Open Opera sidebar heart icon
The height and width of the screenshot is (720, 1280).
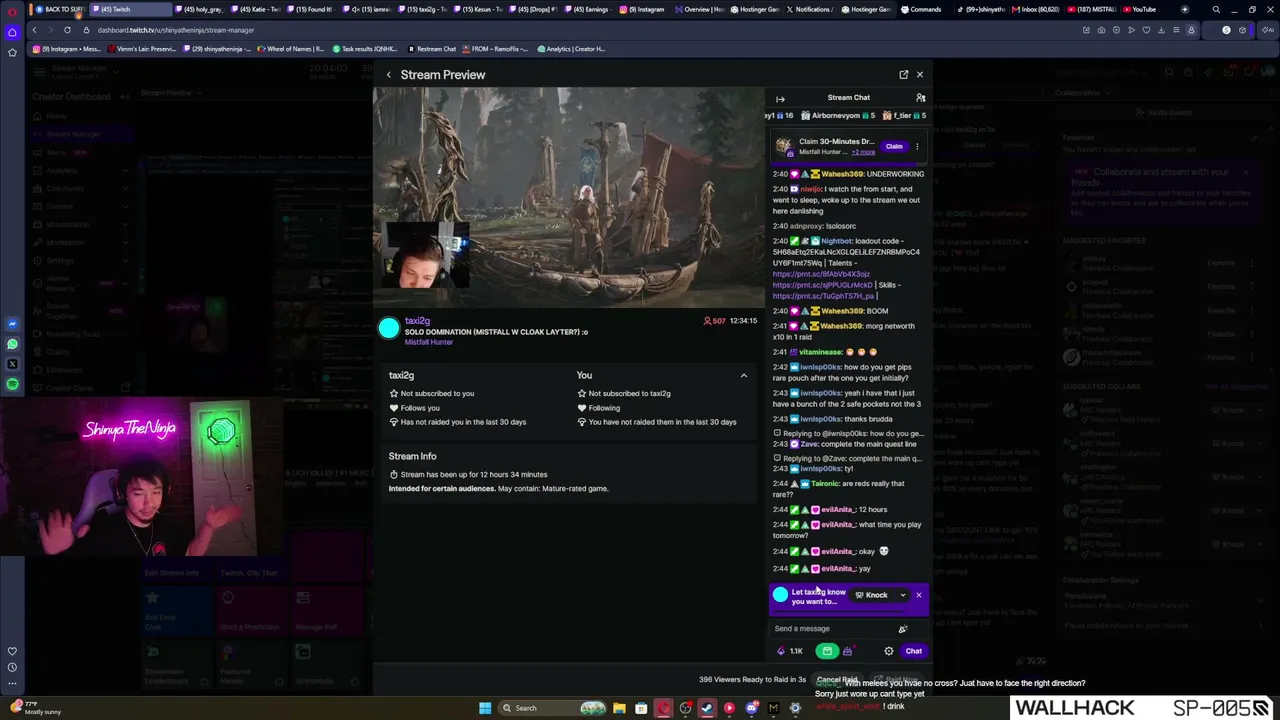click(x=12, y=651)
